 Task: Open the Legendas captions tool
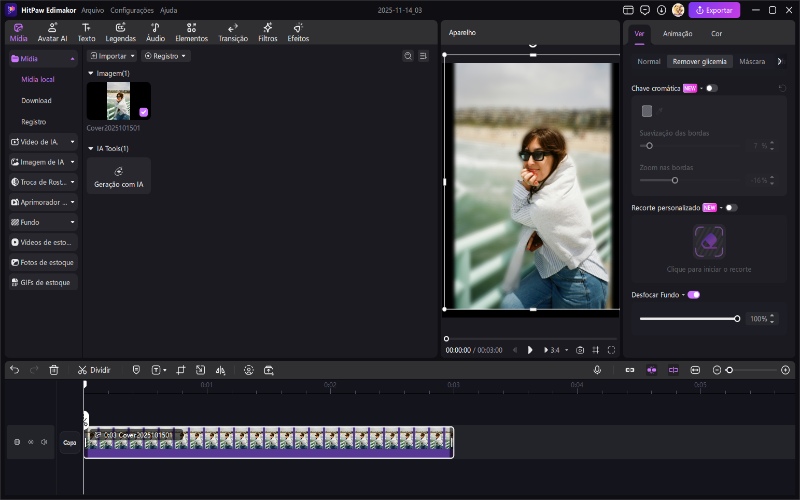pyautogui.click(x=120, y=32)
